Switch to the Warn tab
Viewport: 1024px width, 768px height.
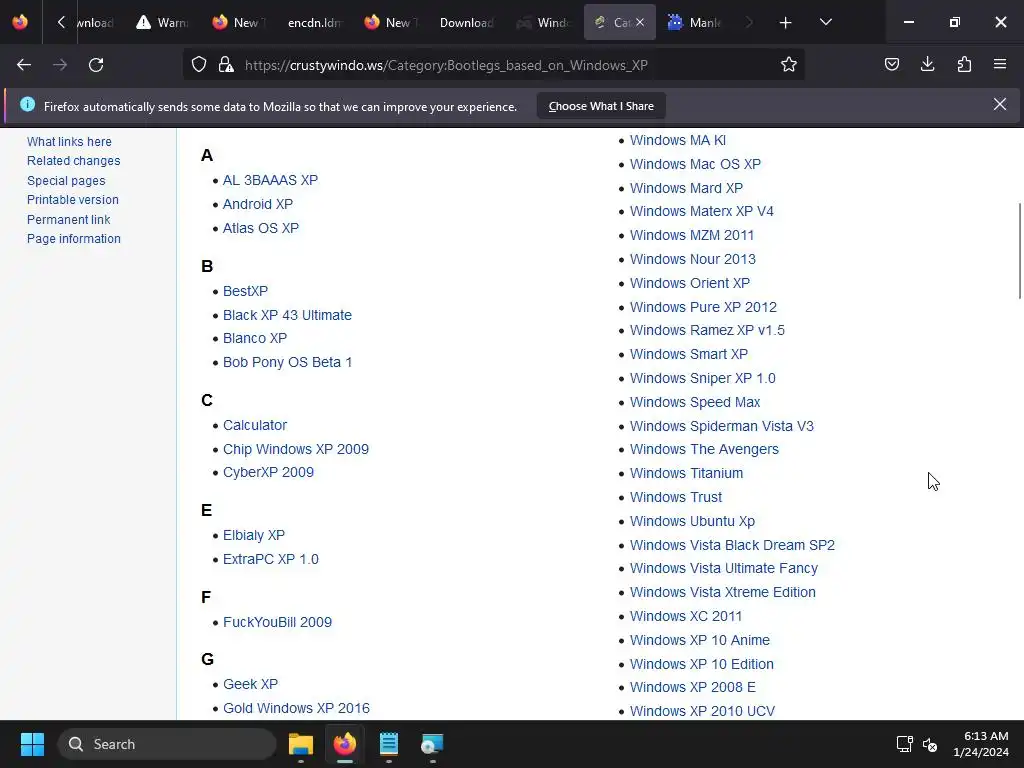coord(162,23)
